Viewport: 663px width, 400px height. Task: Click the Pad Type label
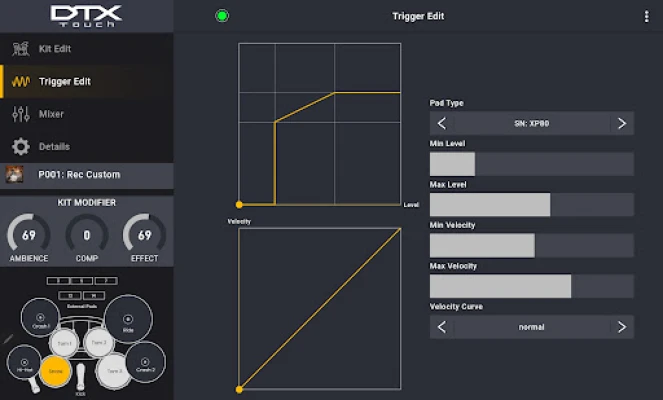[447, 103]
